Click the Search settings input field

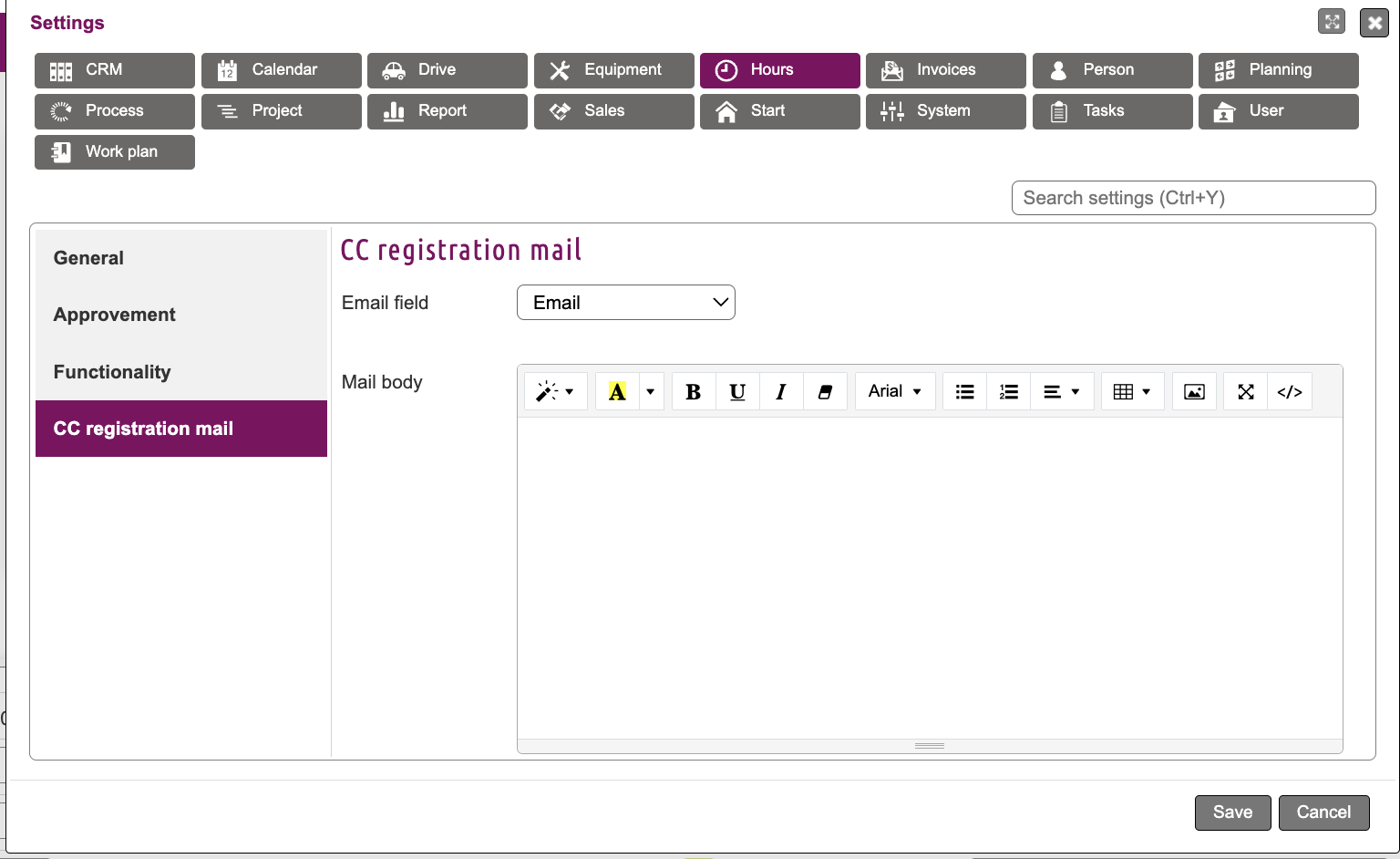[x=1193, y=198]
